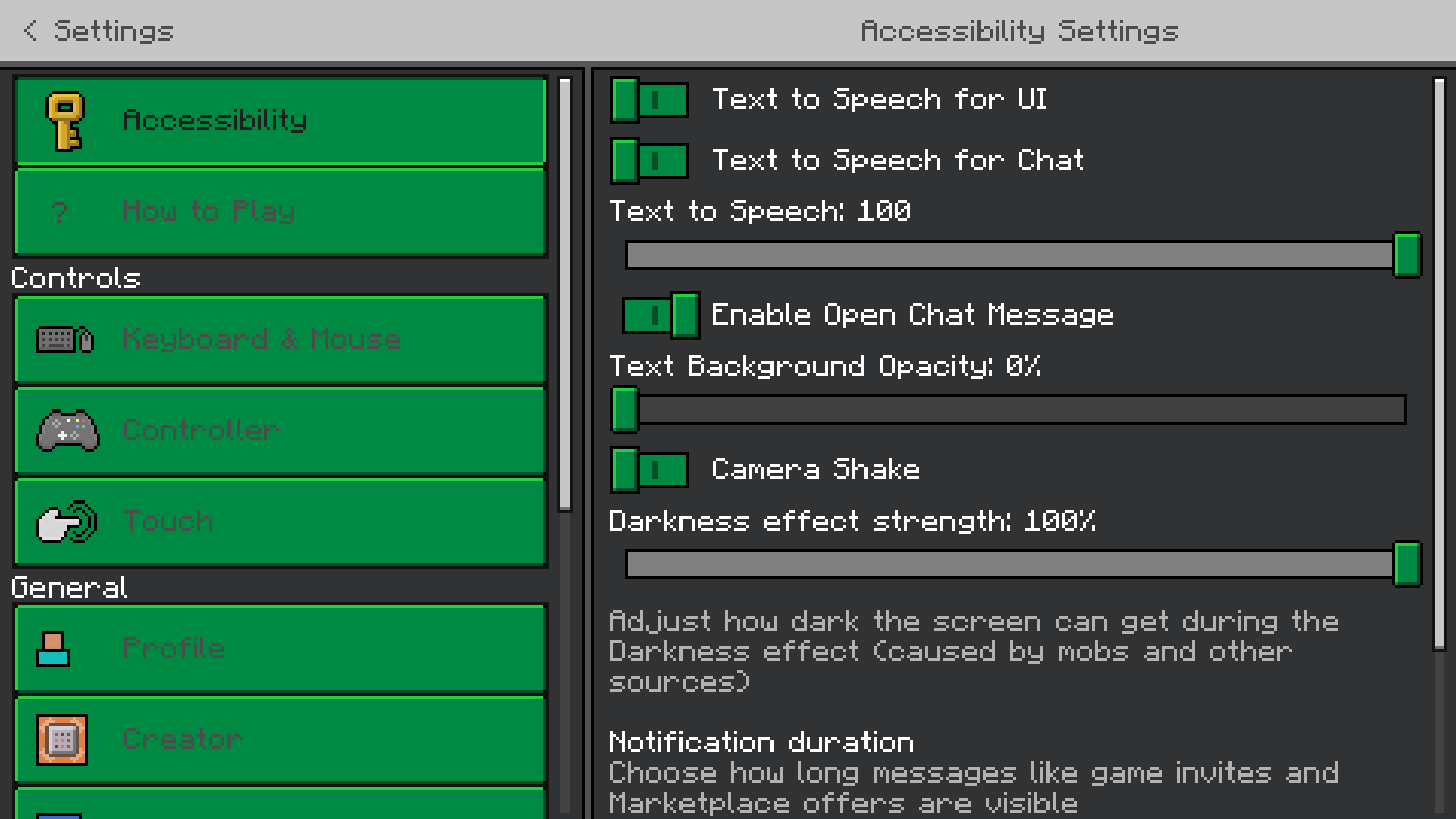1456x819 pixels.
Task: Click the pointing hand Touch icon
Action: tap(67, 522)
